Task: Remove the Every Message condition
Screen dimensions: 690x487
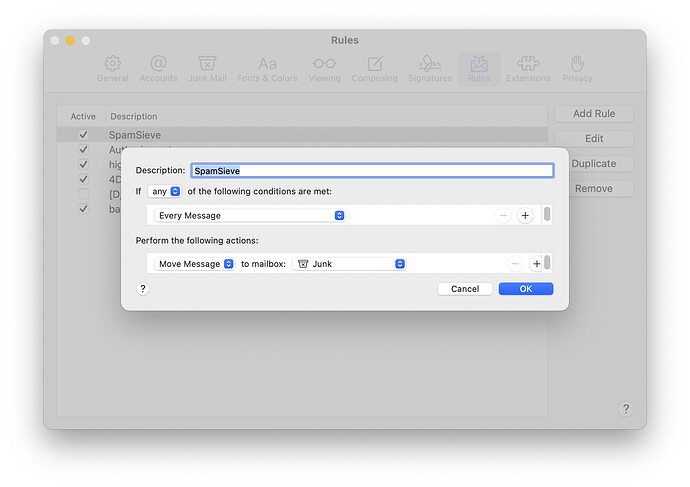Action: click(503, 216)
